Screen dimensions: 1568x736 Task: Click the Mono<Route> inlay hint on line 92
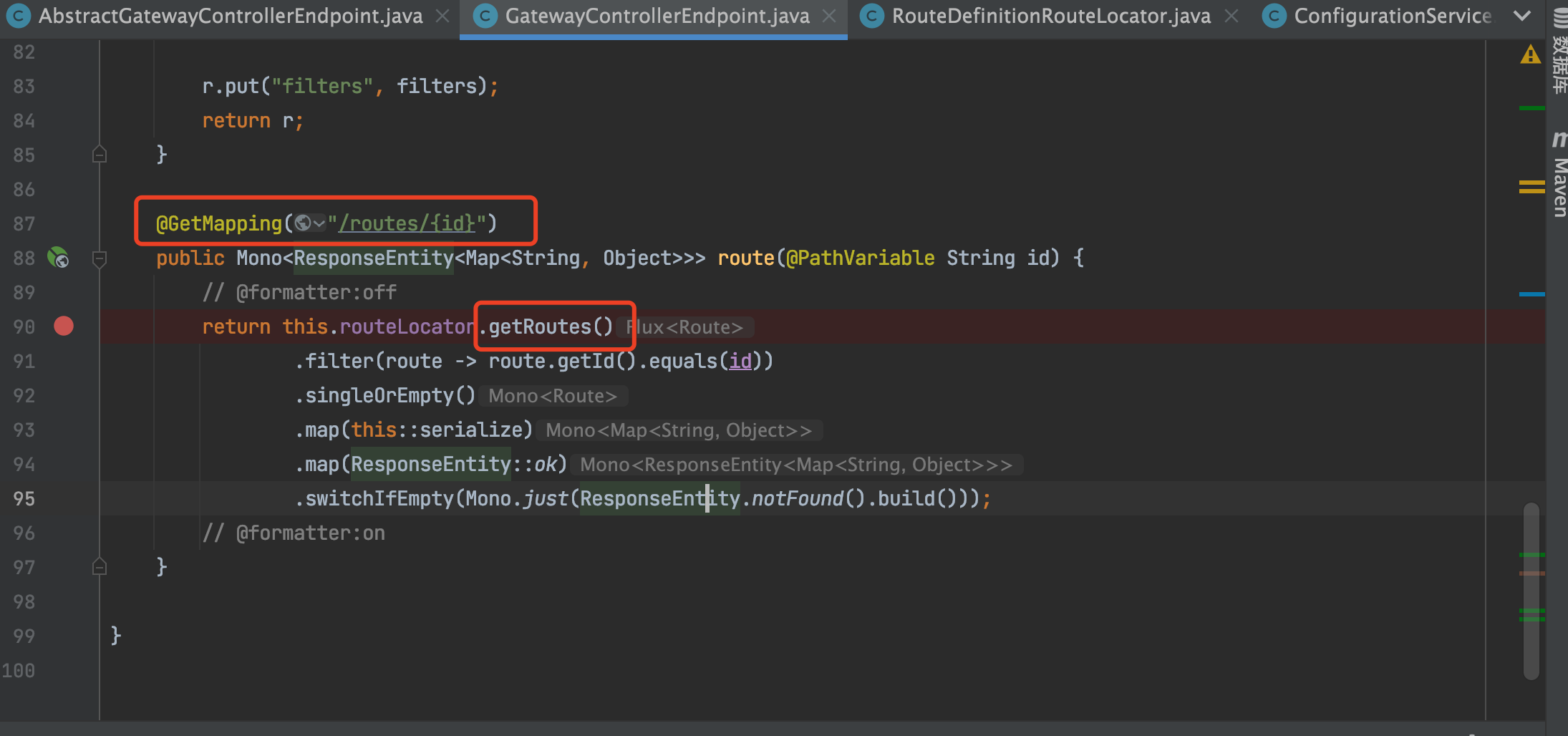552,396
